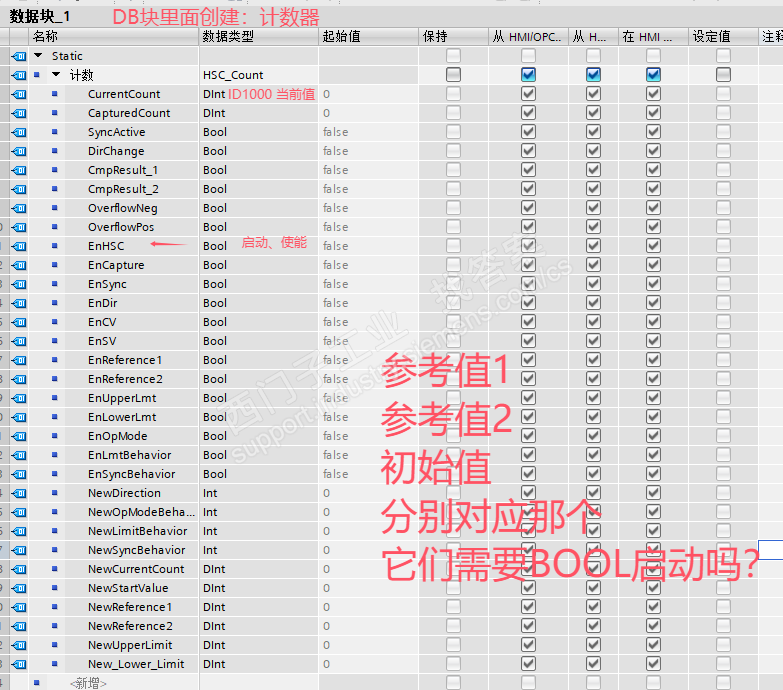
Task: Click the tag icon beside DirChange
Action: pyautogui.click(x=19, y=151)
